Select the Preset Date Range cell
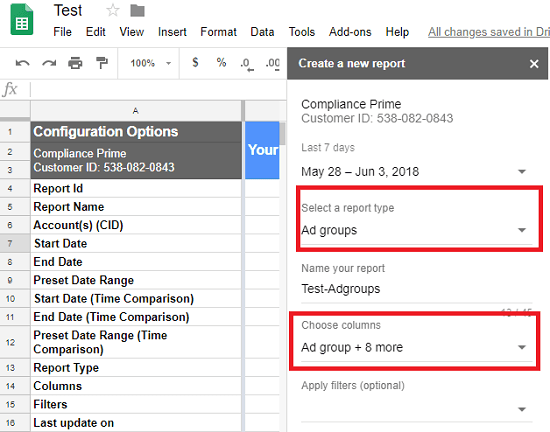Screen dimensions: 550x432 [136, 280]
